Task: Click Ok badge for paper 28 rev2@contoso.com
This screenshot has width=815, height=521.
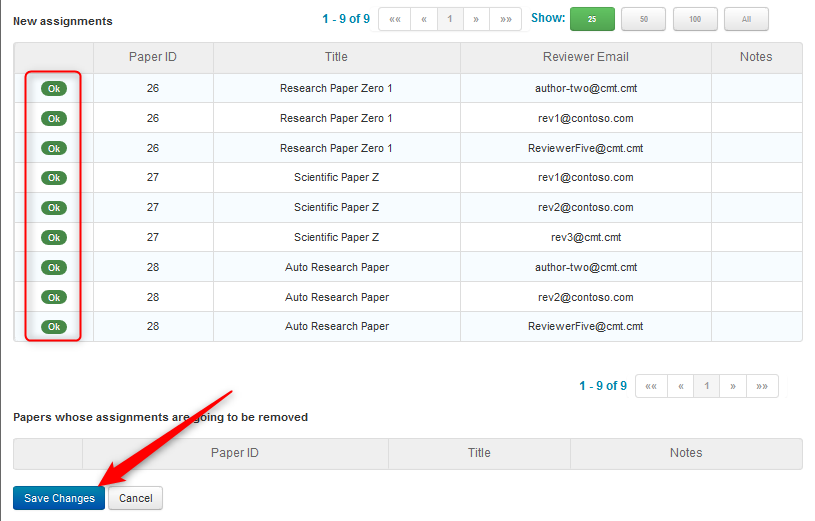Action: point(54,297)
